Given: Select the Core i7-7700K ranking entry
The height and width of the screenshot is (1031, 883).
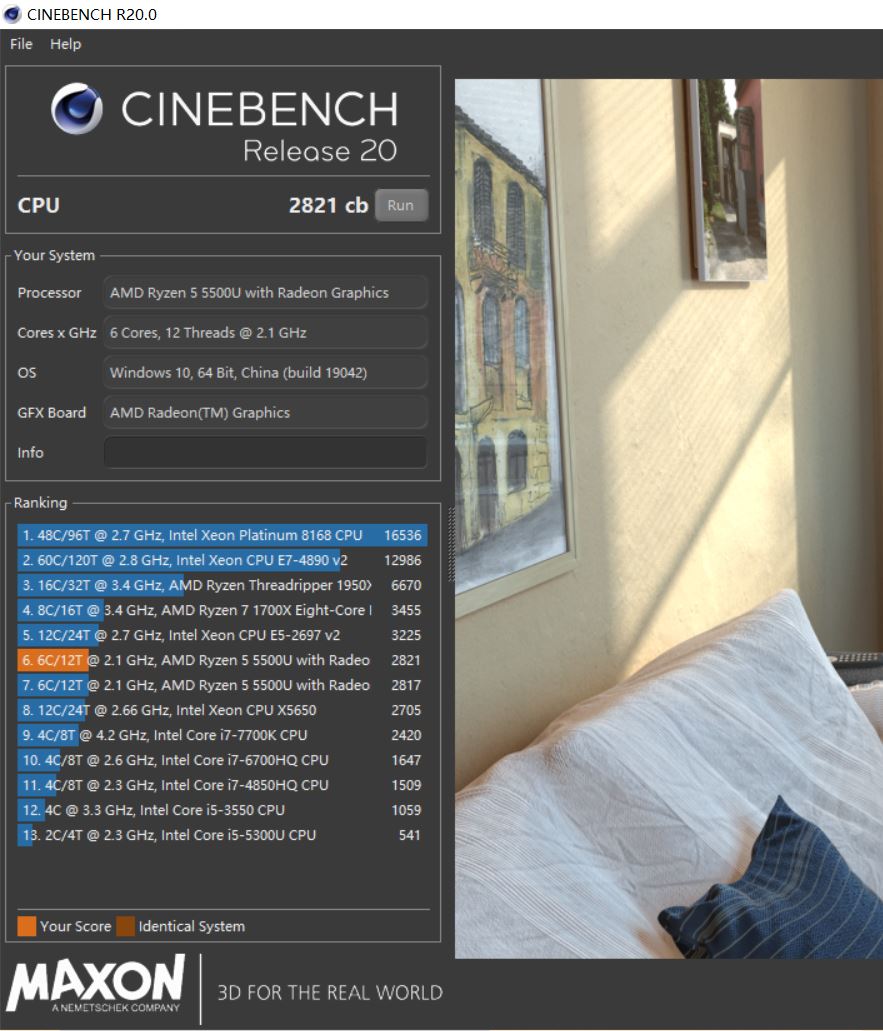Looking at the screenshot, I should [220, 735].
